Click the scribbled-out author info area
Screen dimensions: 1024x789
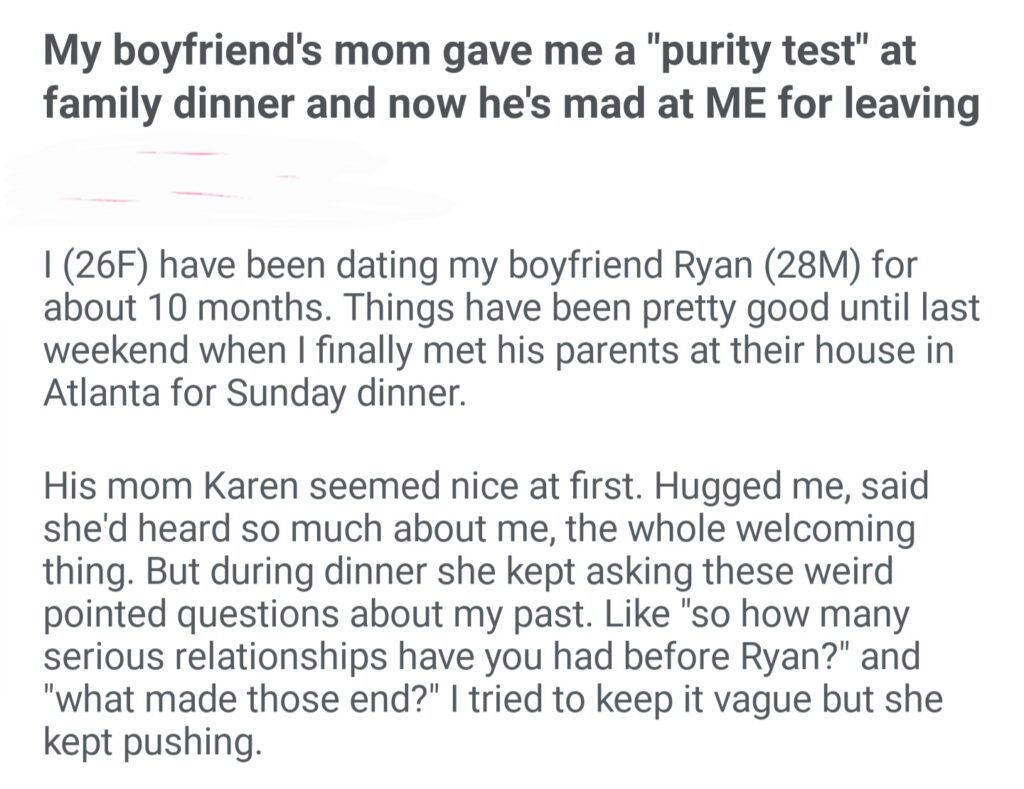[230, 180]
